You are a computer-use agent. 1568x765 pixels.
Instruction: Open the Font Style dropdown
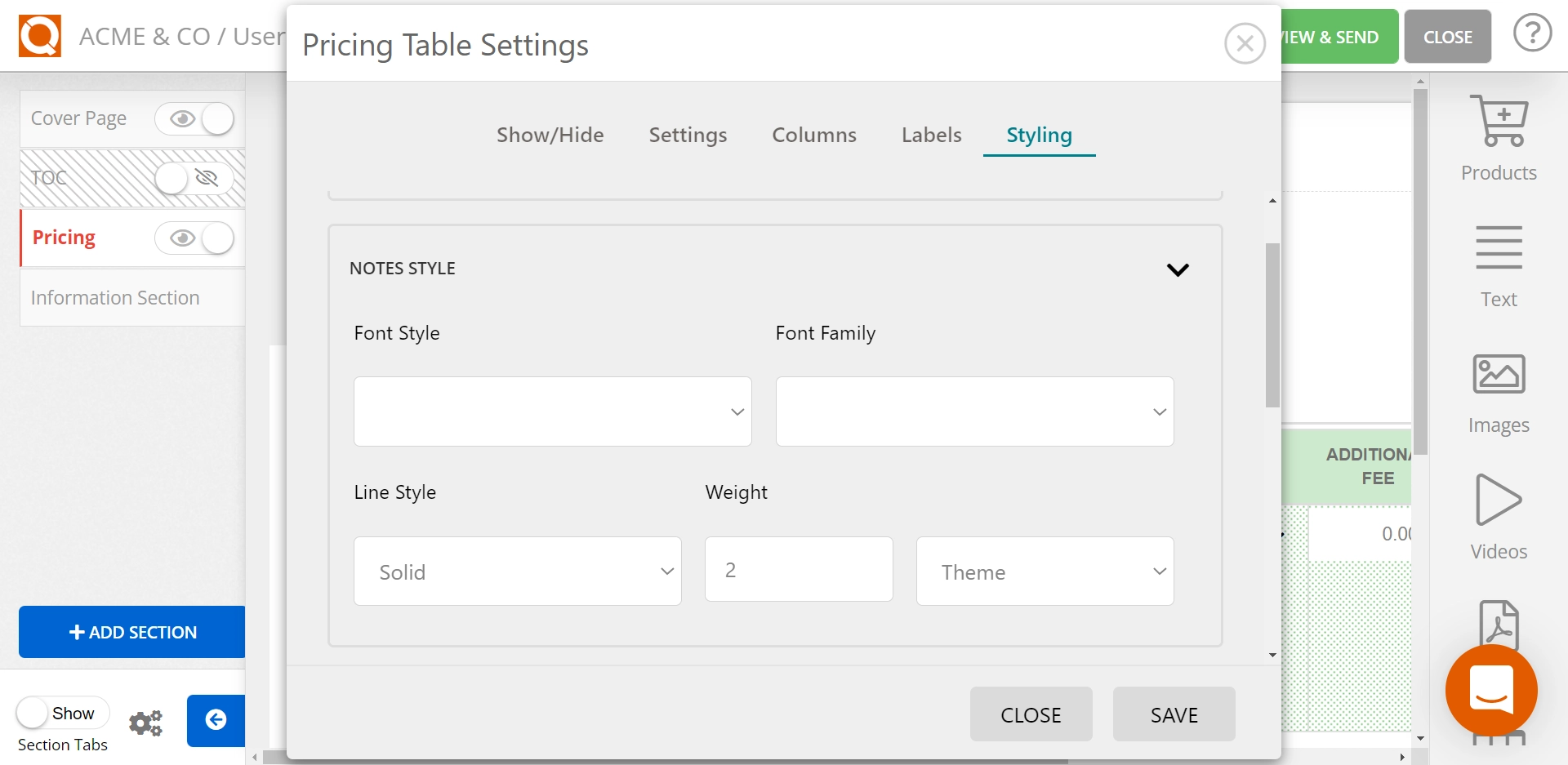coord(552,411)
